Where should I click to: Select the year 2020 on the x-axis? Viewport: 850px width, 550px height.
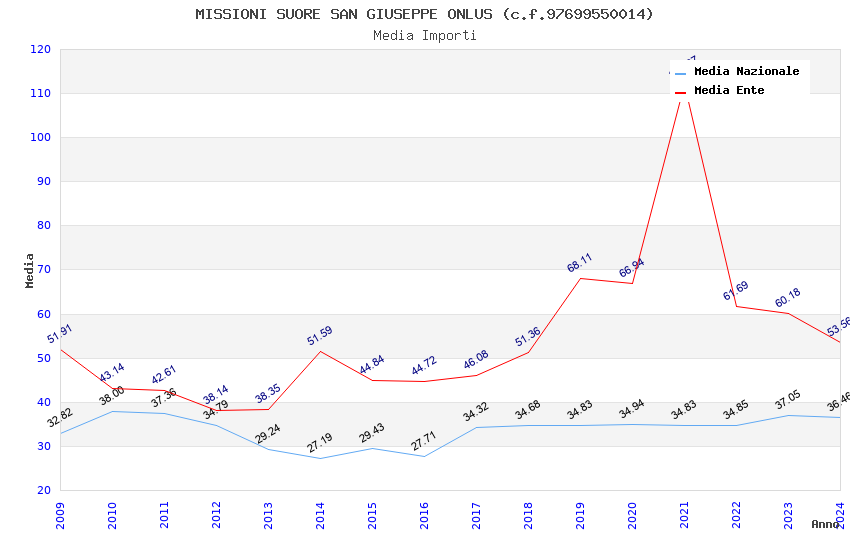tap(633, 515)
